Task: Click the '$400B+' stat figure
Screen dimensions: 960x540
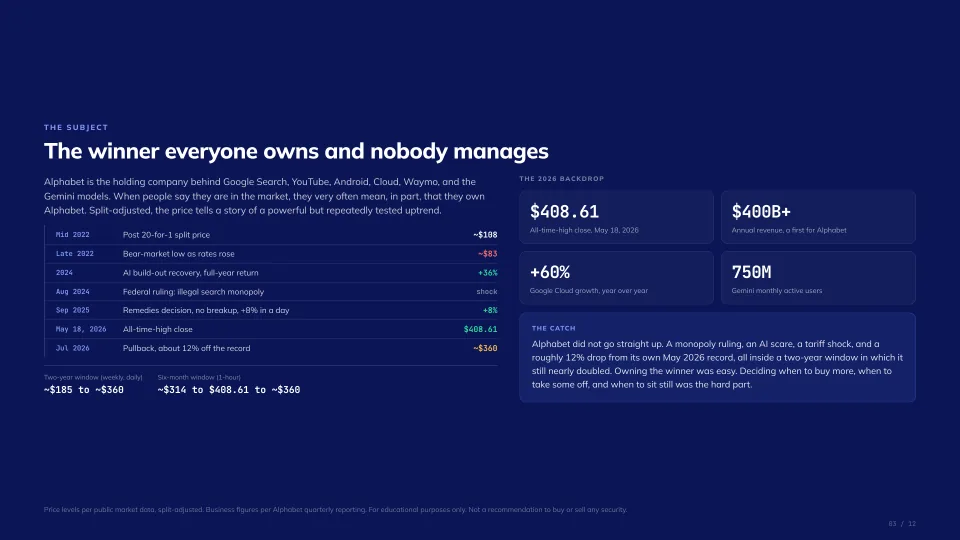Action: (761, 212)
